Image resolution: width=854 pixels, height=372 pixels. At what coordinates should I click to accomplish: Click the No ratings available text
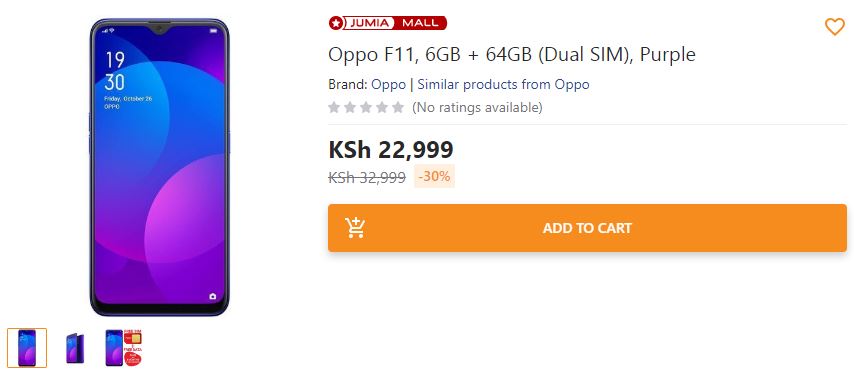[477, 107]
